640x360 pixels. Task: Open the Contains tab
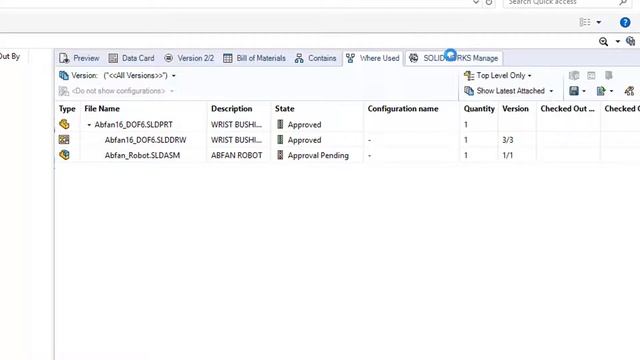pos(316,58)
